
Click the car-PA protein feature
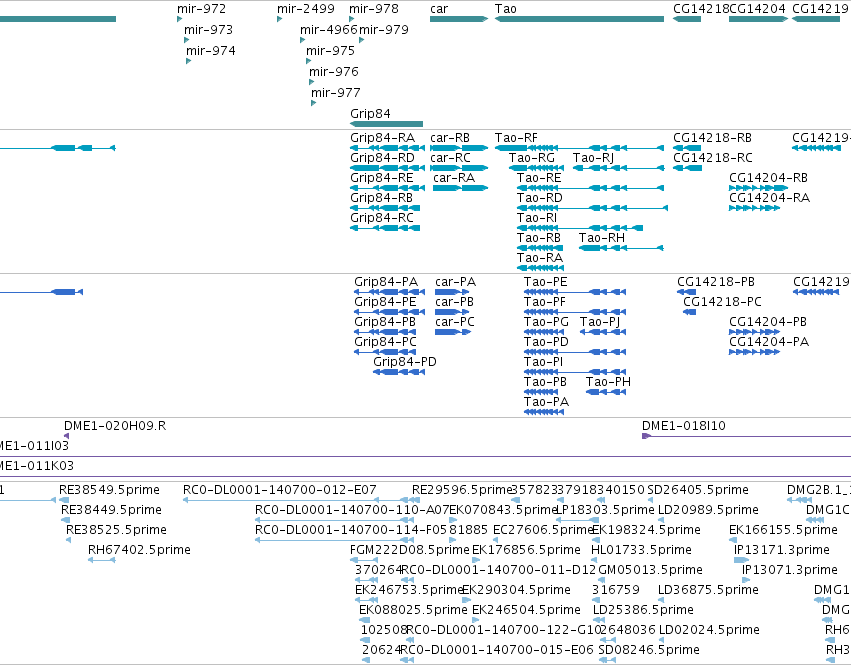[452, 292]
